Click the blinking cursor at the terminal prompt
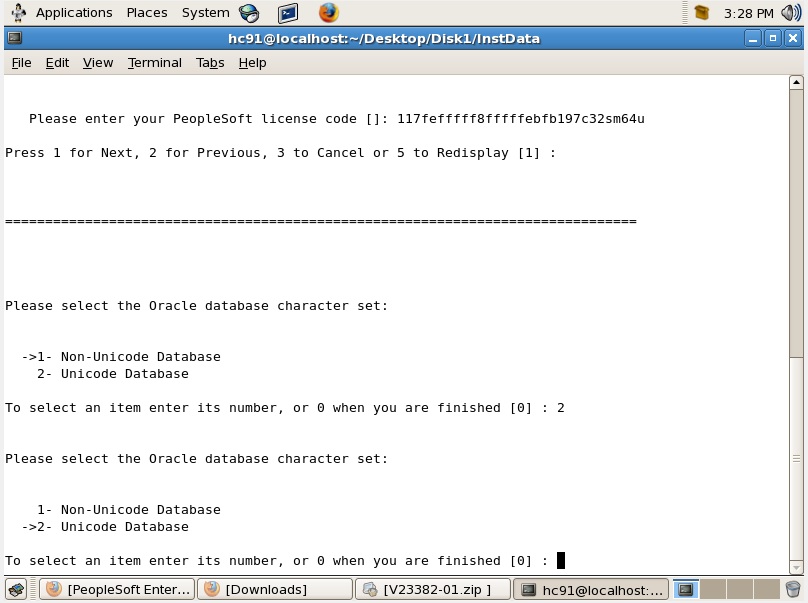The height and width of the screenshot is (603, 808). [x=561, y=561]
